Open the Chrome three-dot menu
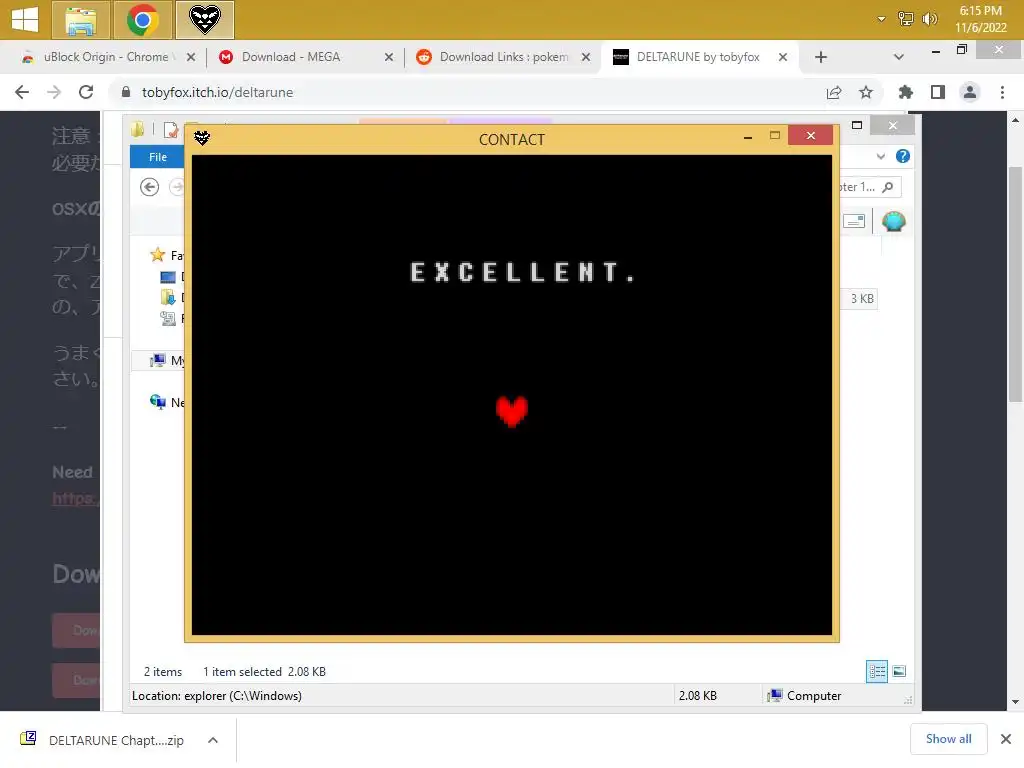Viewport: 1024px width, 768px height. coord(1002,92)
